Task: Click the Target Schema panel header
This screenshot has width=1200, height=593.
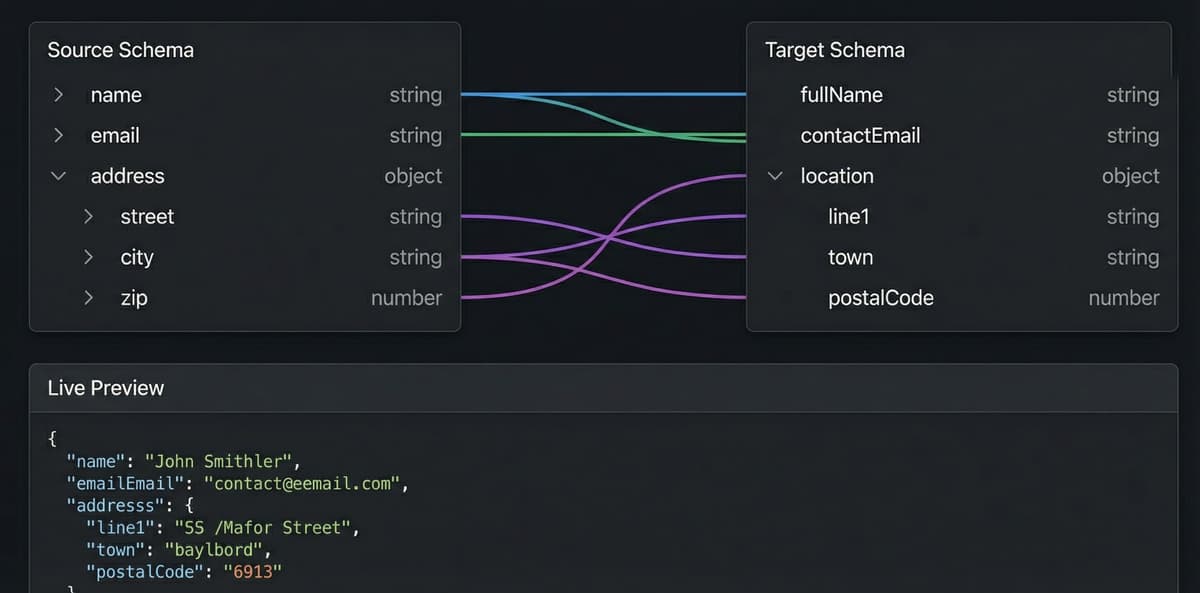Action: [835, 49]
